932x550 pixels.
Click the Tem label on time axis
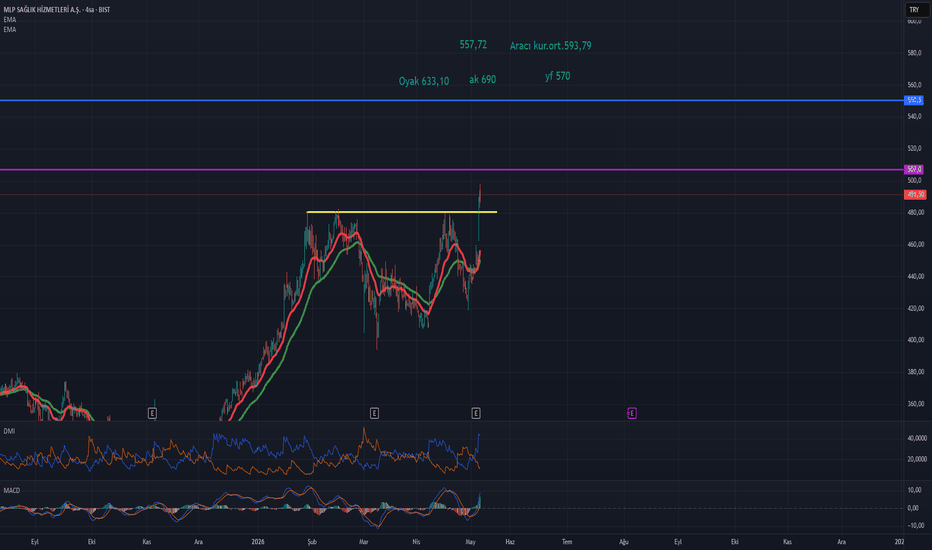pyautogui.click(x=567, y=542)
